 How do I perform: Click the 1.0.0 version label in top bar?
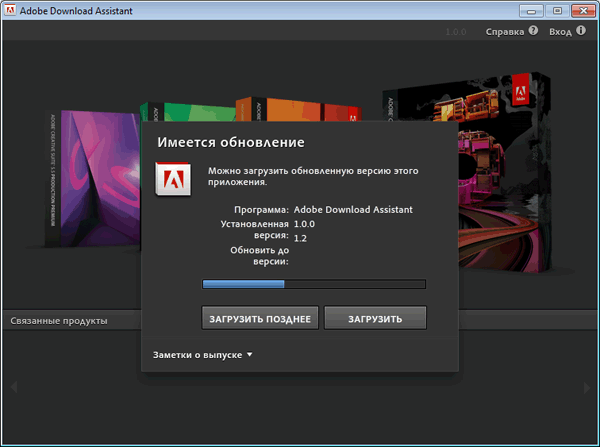456,32
